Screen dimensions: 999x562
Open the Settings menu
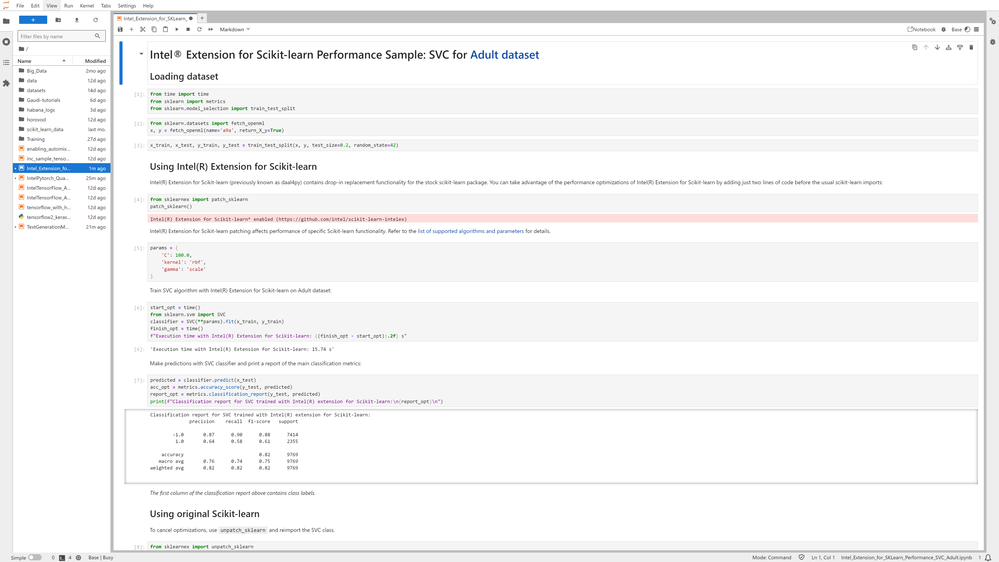click(127, 6)
